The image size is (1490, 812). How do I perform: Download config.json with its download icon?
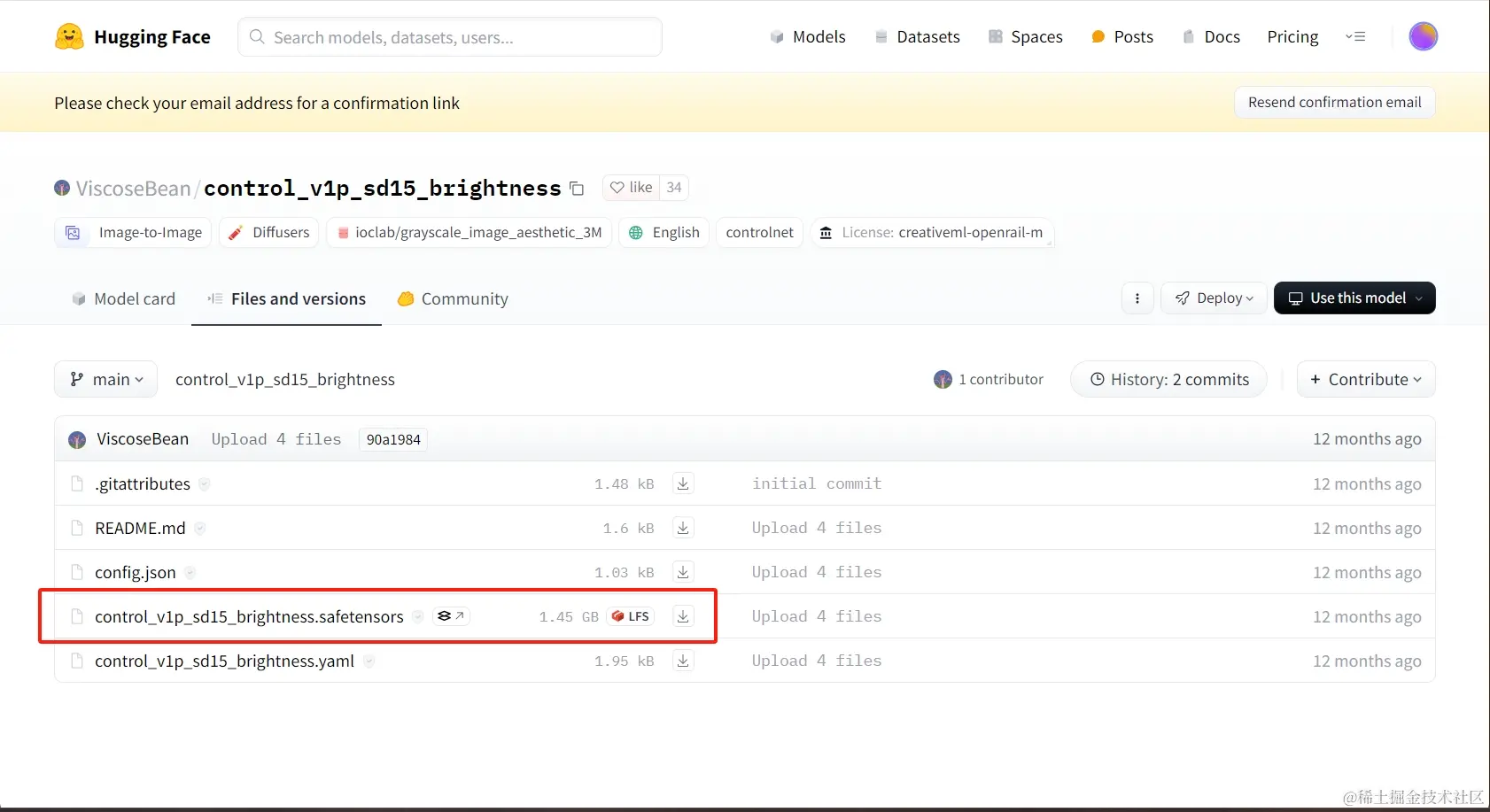683,572
